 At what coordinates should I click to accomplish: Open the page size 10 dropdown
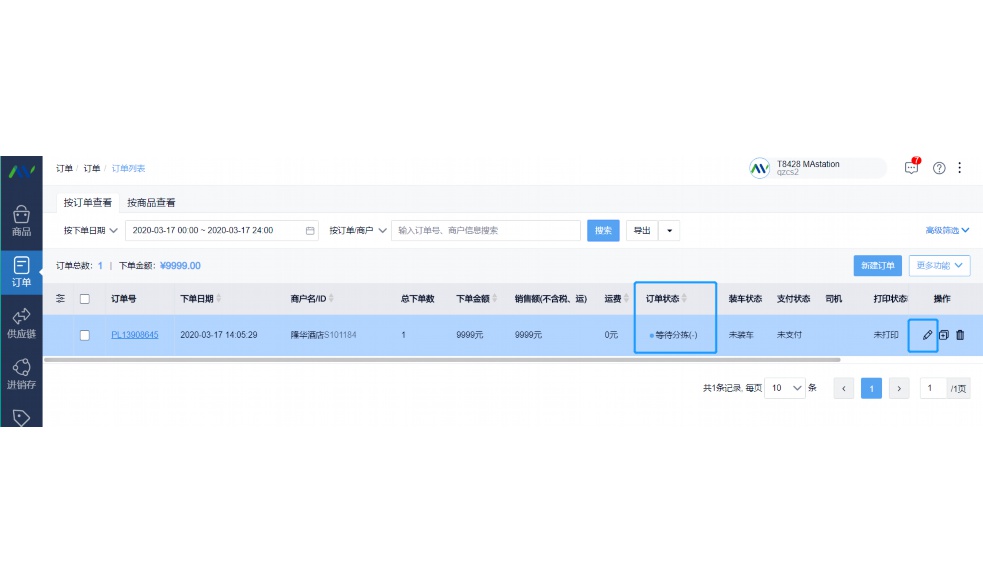(786, 388)
